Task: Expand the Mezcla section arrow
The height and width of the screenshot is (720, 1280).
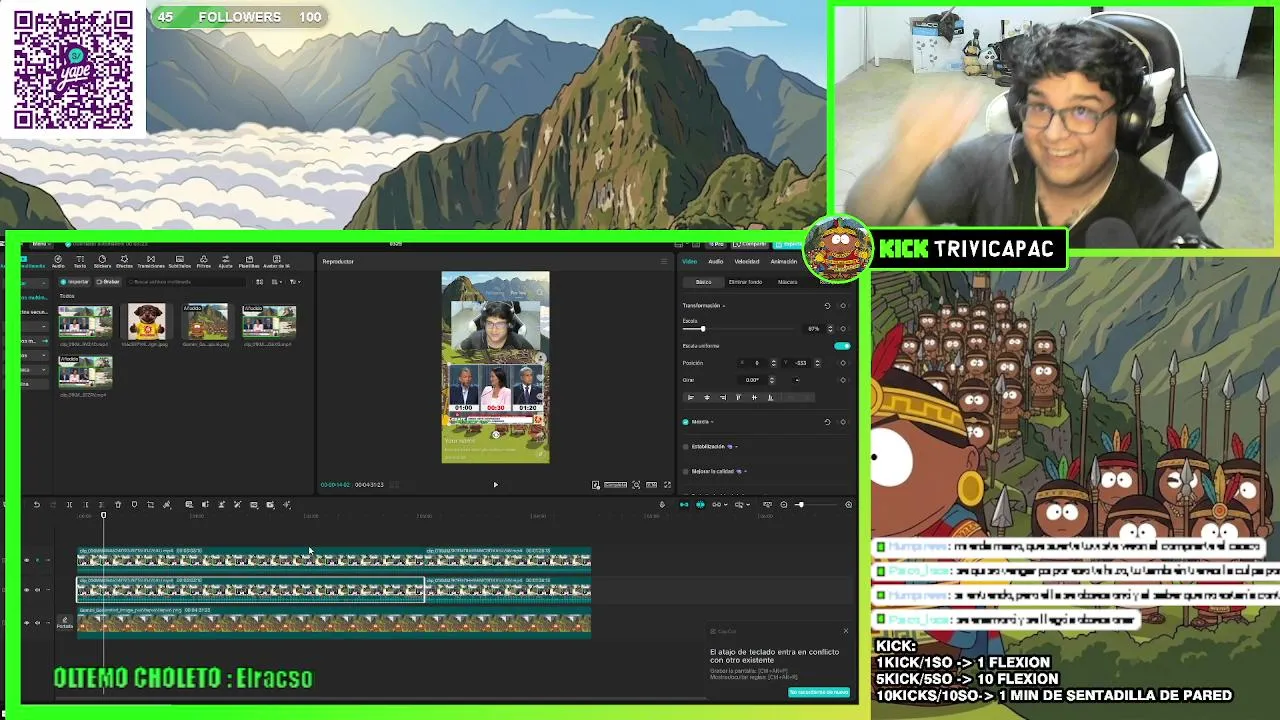Action: point(712,422)
